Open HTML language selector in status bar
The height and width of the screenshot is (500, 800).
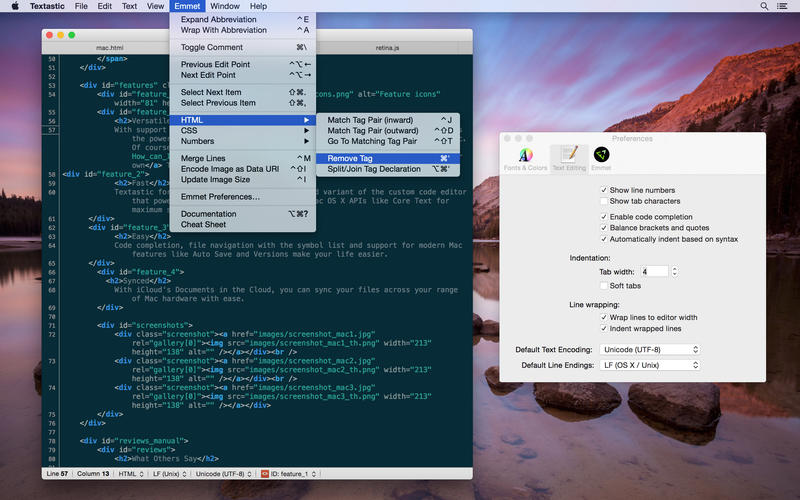pos(132,473)
